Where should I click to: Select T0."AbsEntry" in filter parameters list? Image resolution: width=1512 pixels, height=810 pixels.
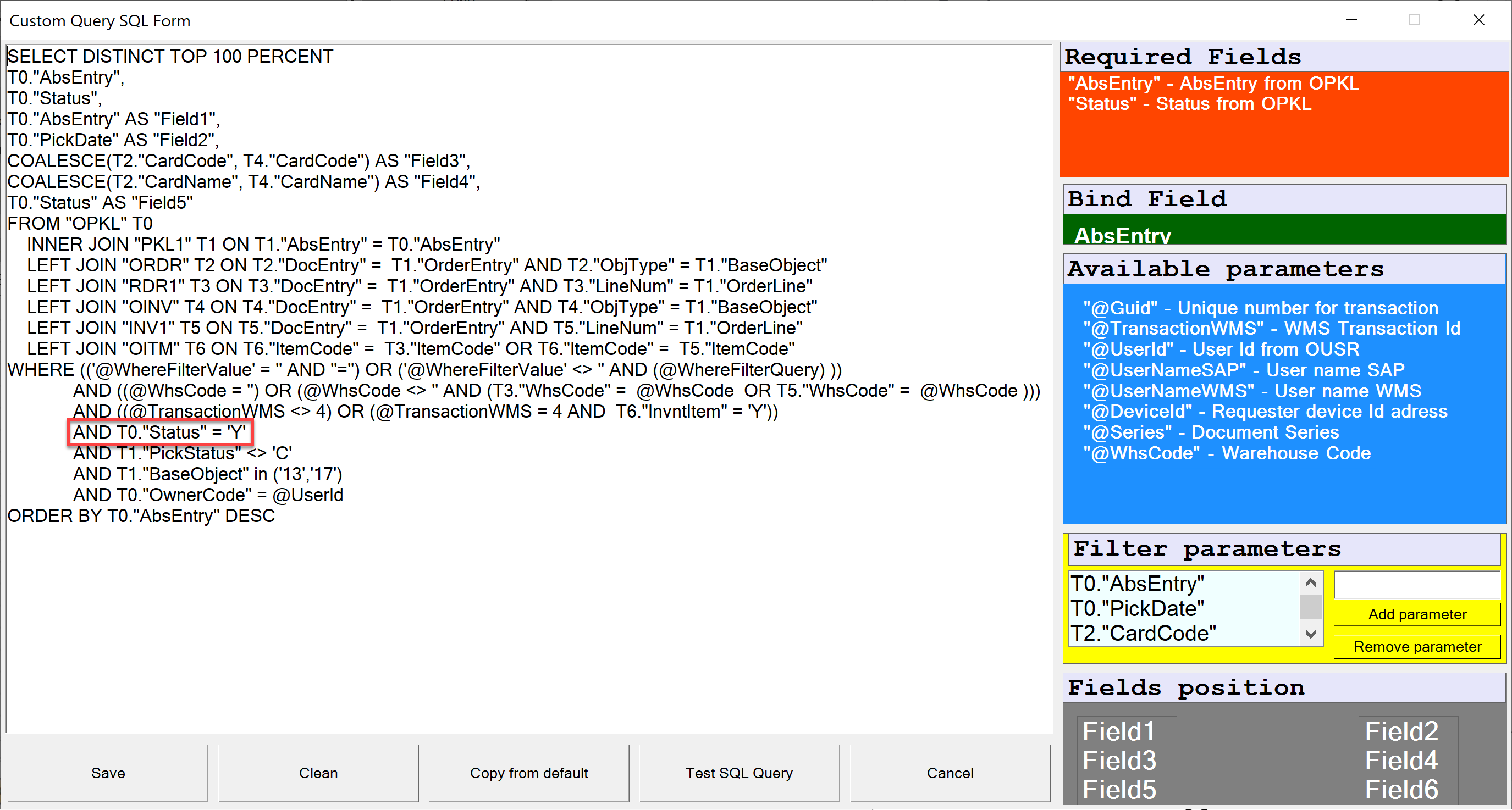pos(1137,584)
